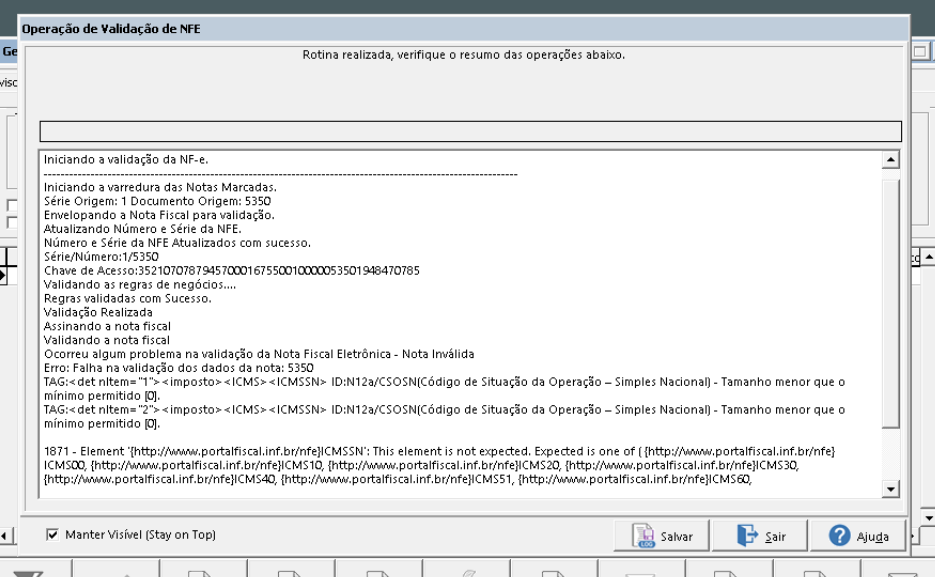Click 'Validando a nota fiscal' line
This screenshot has height=577, width=935.
click(107, 340)
